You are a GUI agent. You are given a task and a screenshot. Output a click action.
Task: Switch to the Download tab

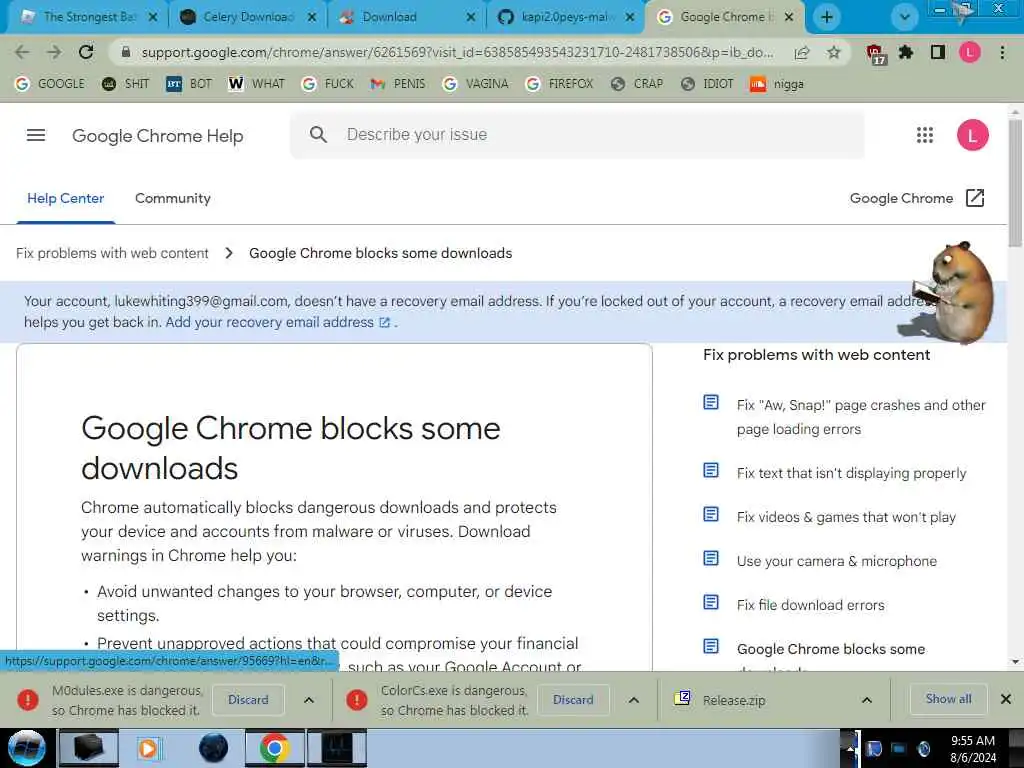406,17
